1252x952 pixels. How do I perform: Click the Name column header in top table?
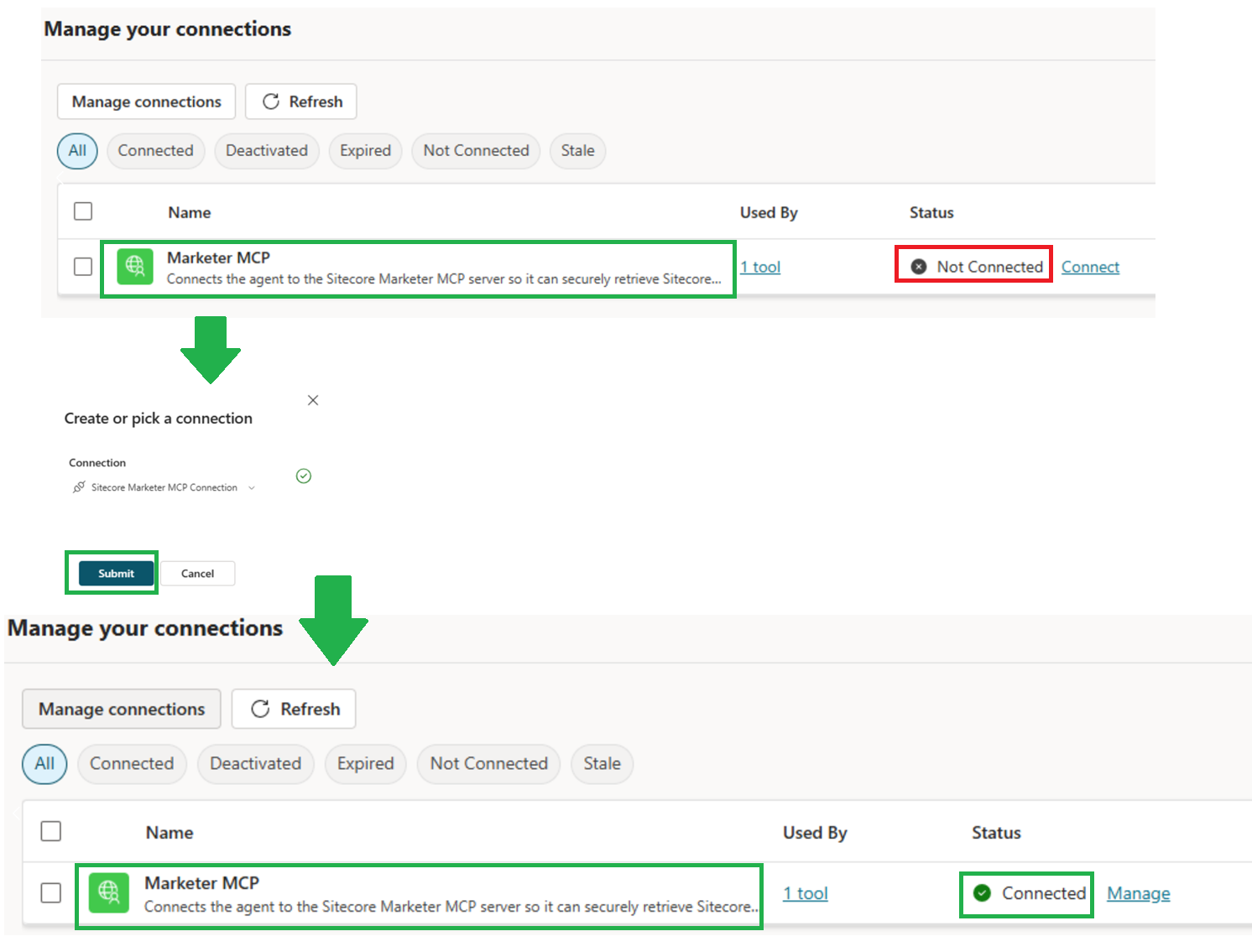click(190, 212)
